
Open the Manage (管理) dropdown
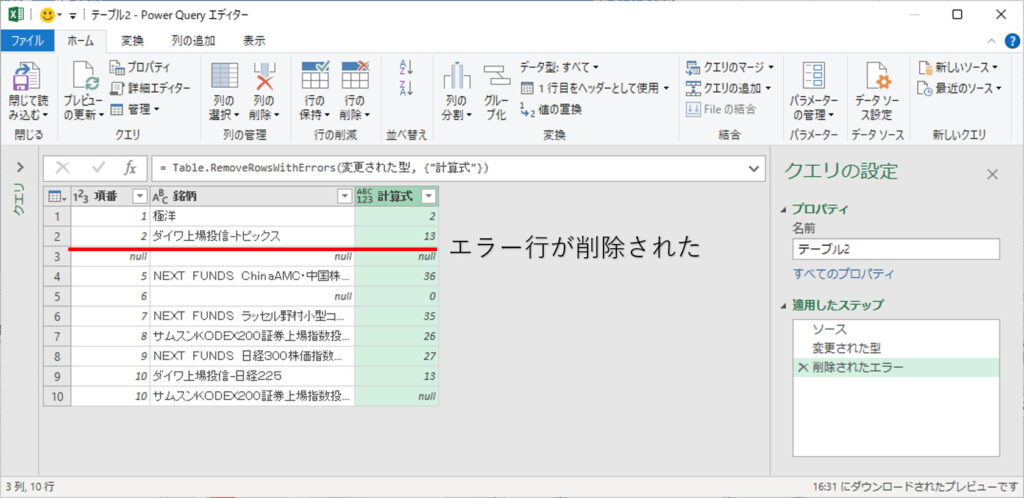(135, 109)
